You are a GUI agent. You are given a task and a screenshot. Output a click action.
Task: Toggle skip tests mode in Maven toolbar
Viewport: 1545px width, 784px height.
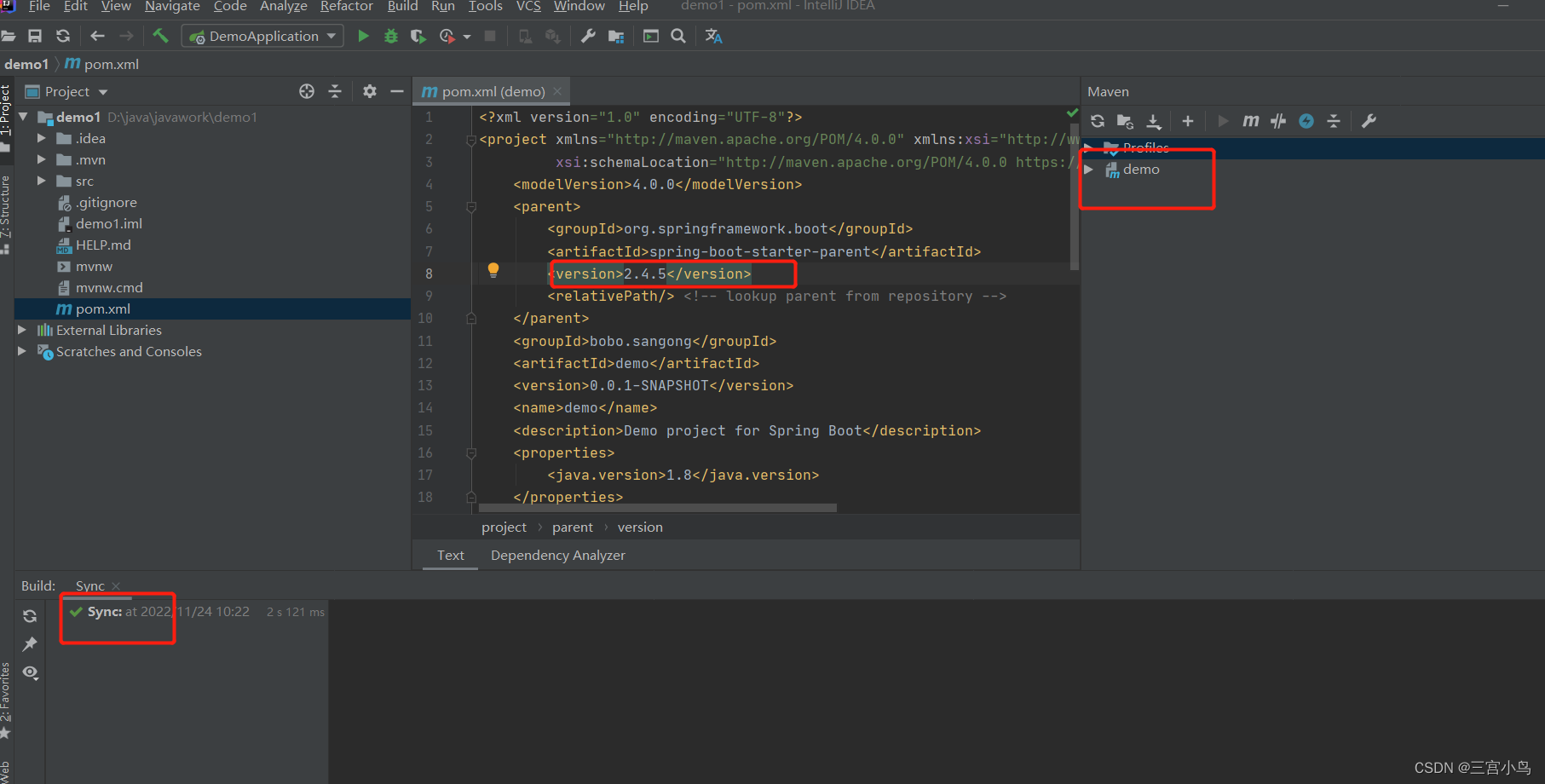1277,120
